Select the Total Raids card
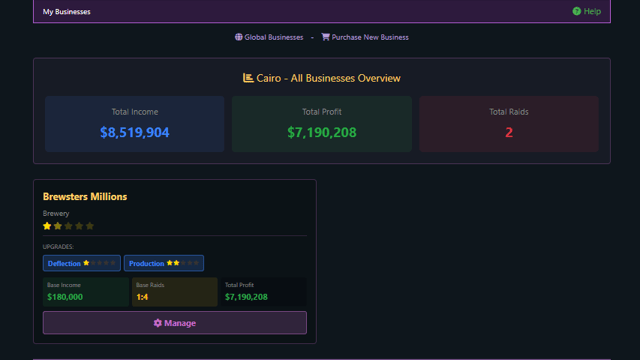The width and height of the screenshot is (640, 360). 509,124
